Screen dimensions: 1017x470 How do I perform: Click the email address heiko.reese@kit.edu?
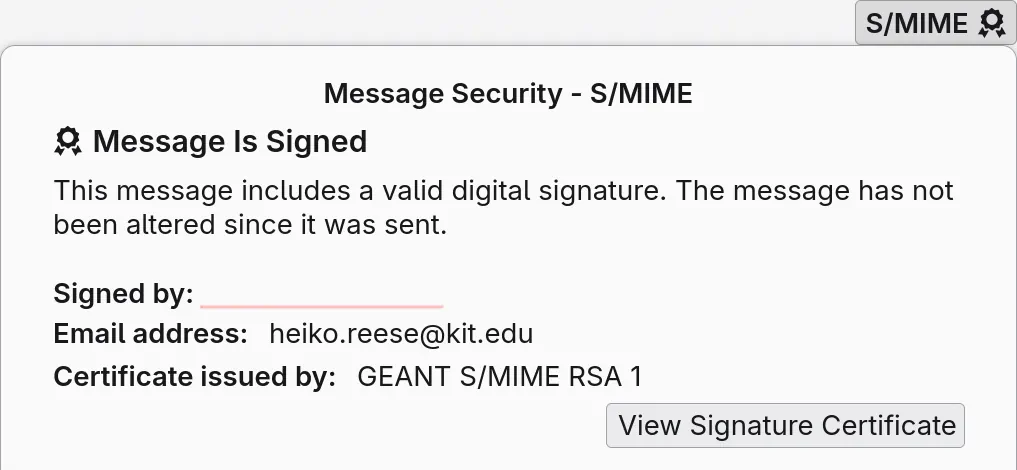[x=401, y=334]
